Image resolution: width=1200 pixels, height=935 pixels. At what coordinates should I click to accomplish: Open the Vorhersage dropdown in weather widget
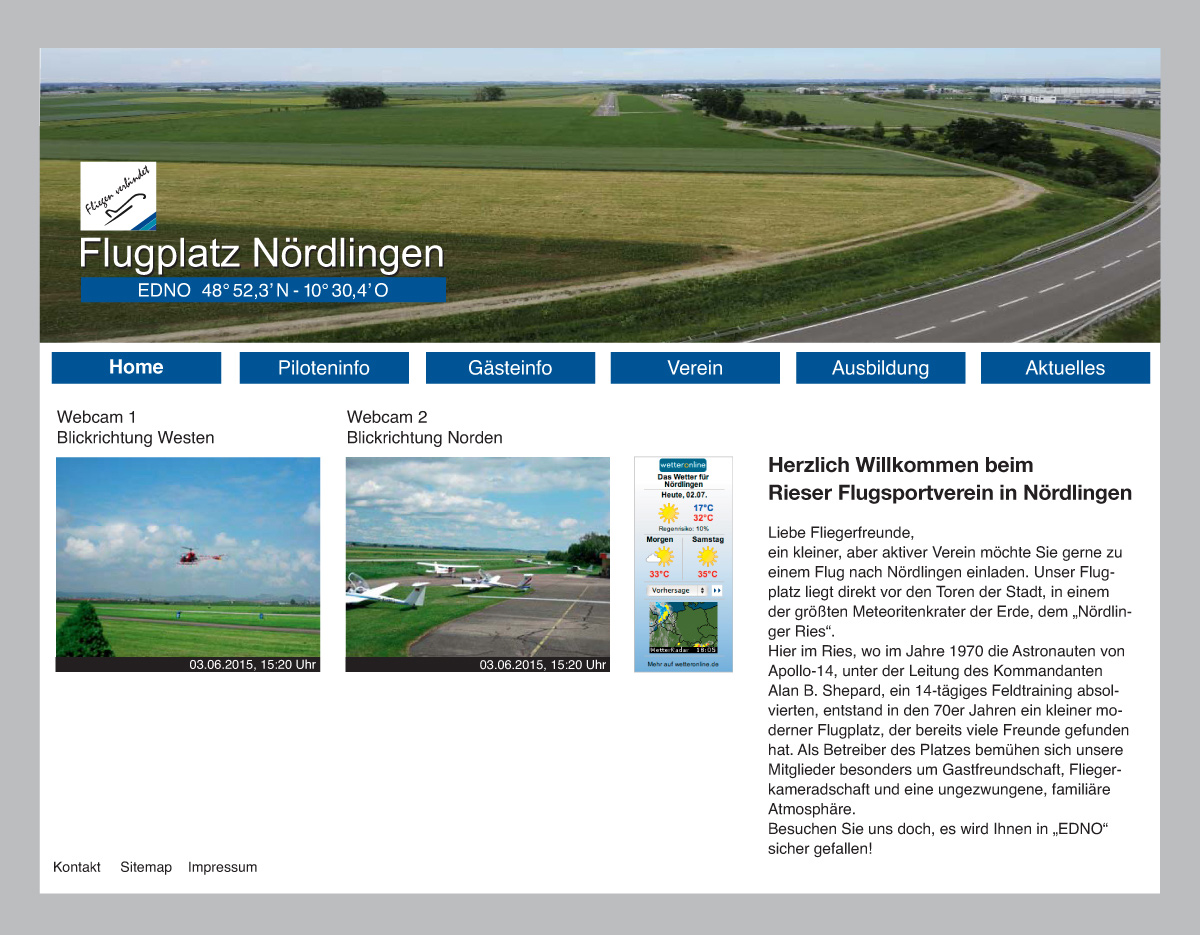coord(678,591)
